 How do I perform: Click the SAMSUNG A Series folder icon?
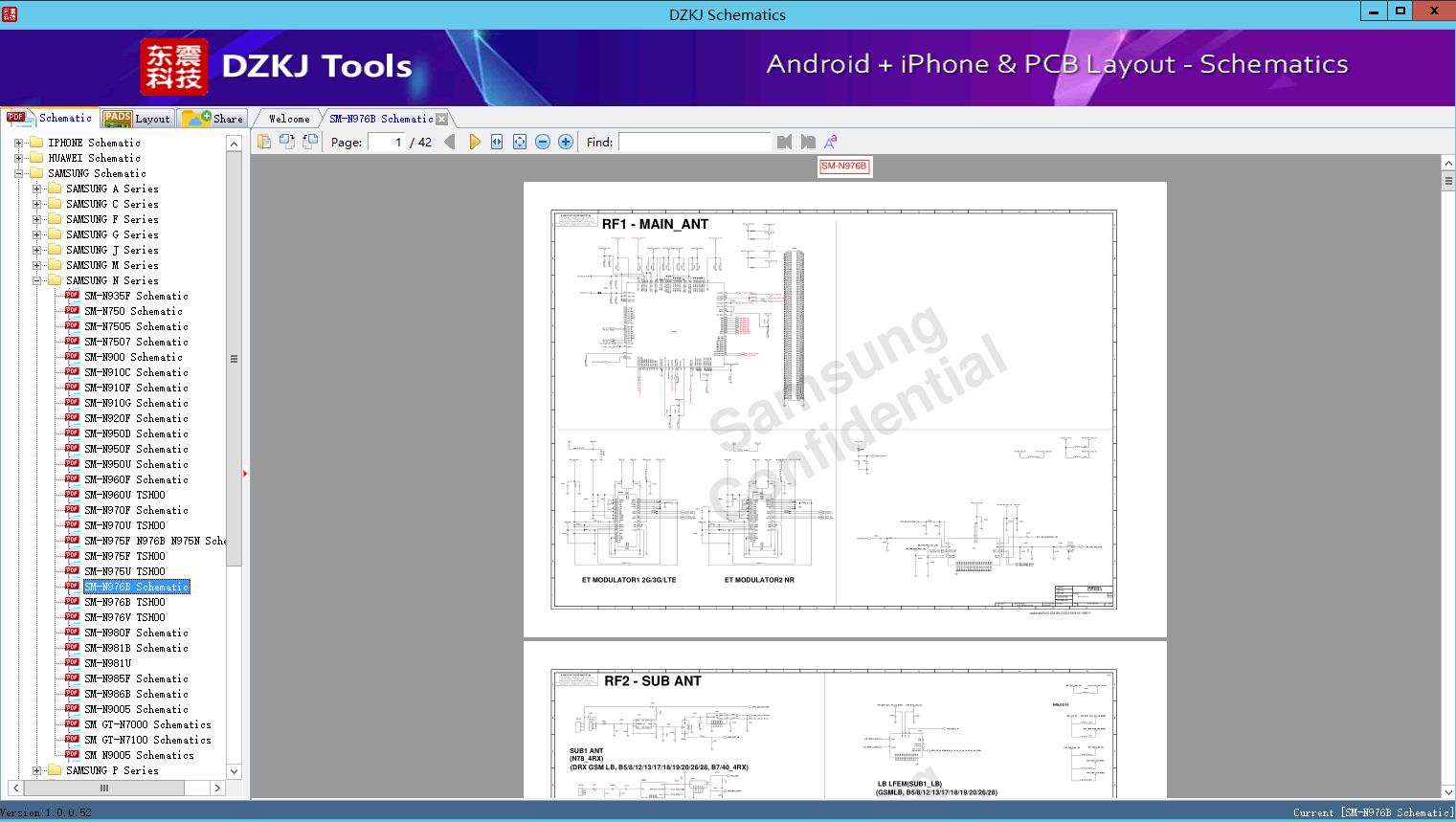55,189
